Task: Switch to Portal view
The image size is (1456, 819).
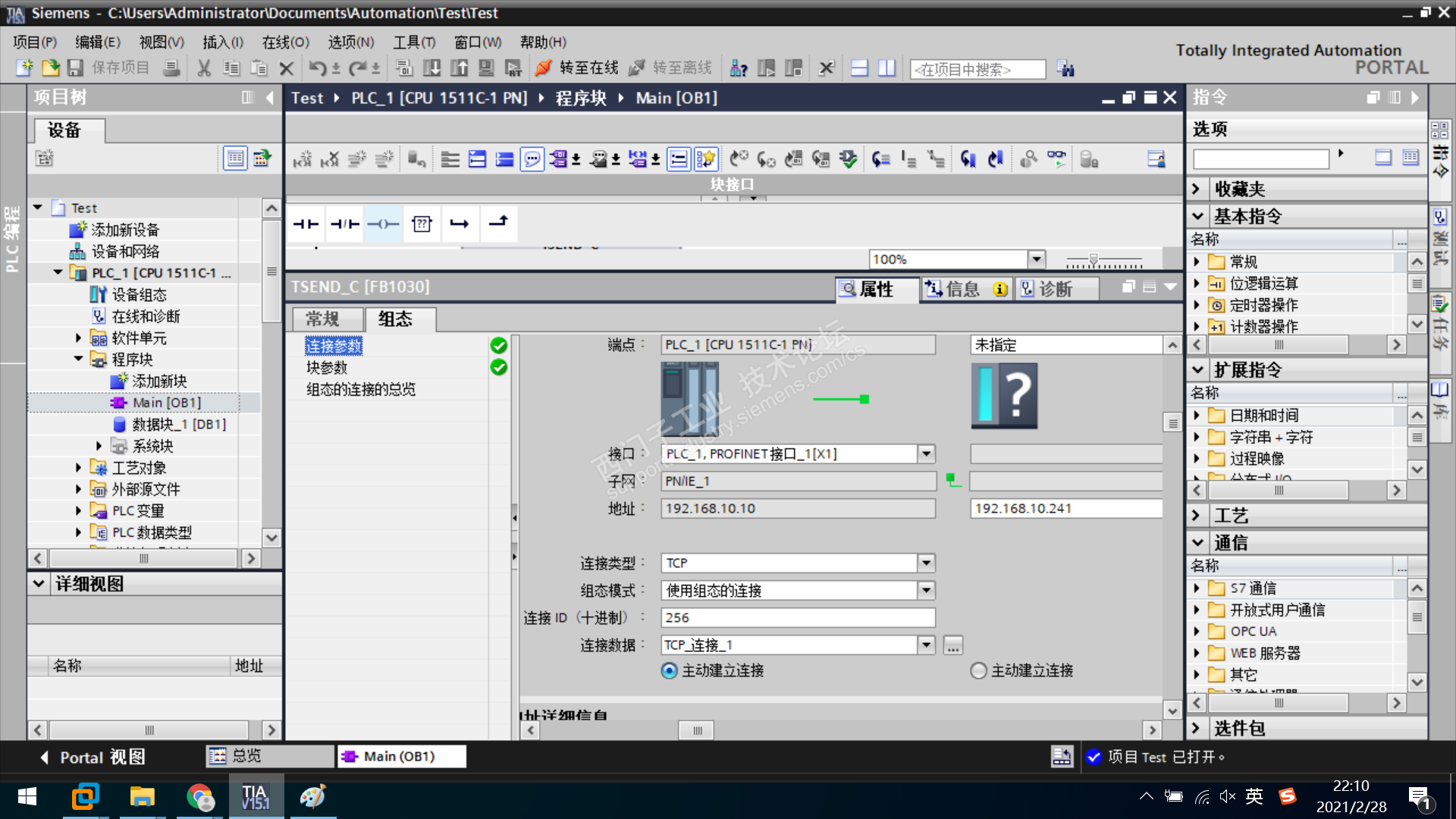Action: coord(93,757)
